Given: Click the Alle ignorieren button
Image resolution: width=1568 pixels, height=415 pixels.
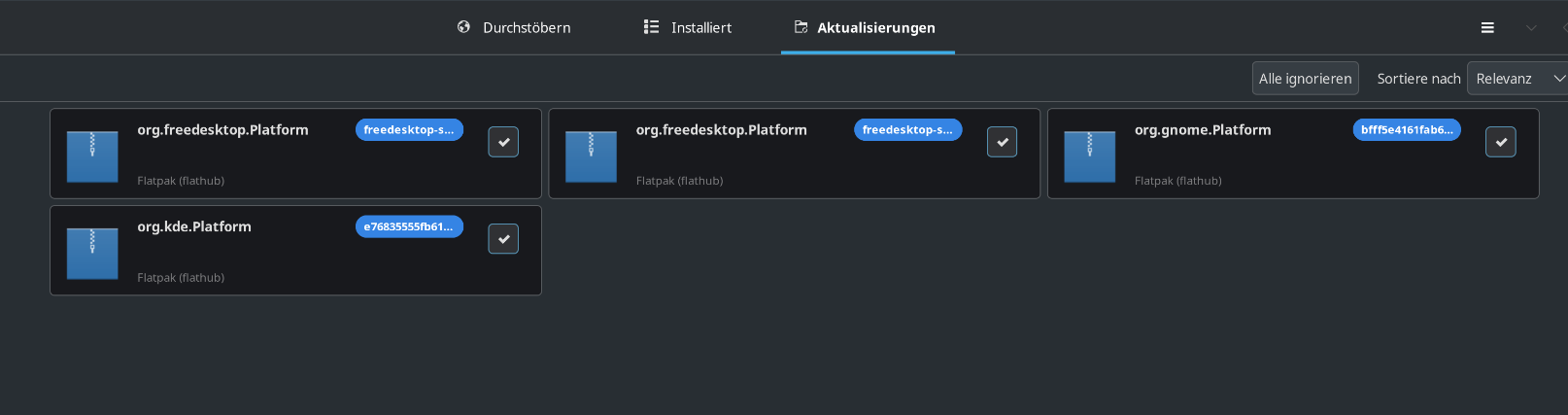Looking at the screenshot, I should click(x=1306, y=79).
